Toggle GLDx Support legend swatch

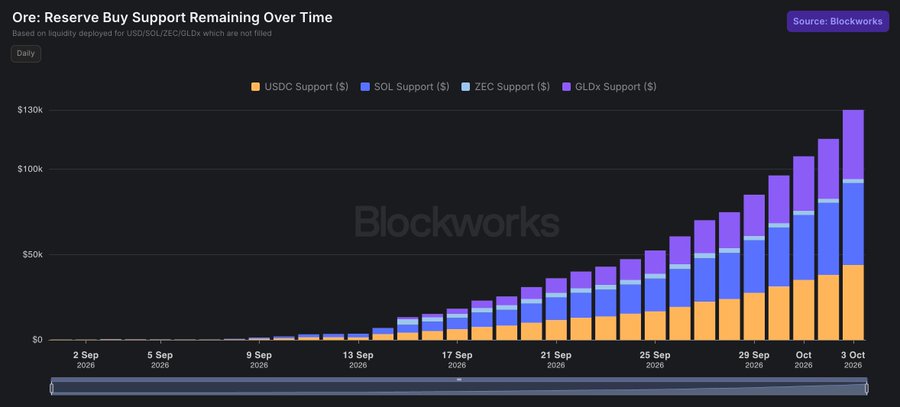coord(567,87)
